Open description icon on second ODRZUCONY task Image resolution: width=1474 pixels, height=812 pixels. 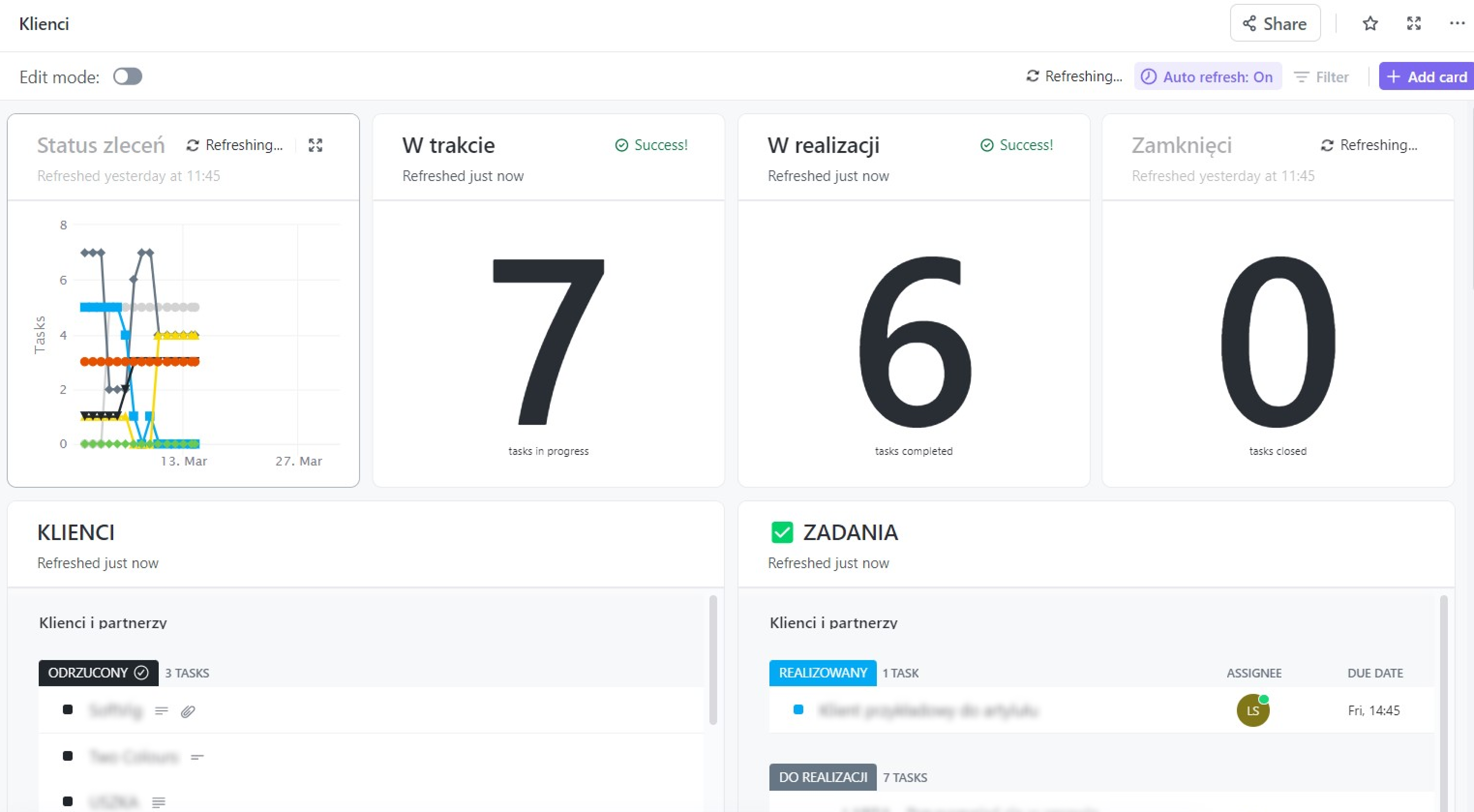[197, 756]
